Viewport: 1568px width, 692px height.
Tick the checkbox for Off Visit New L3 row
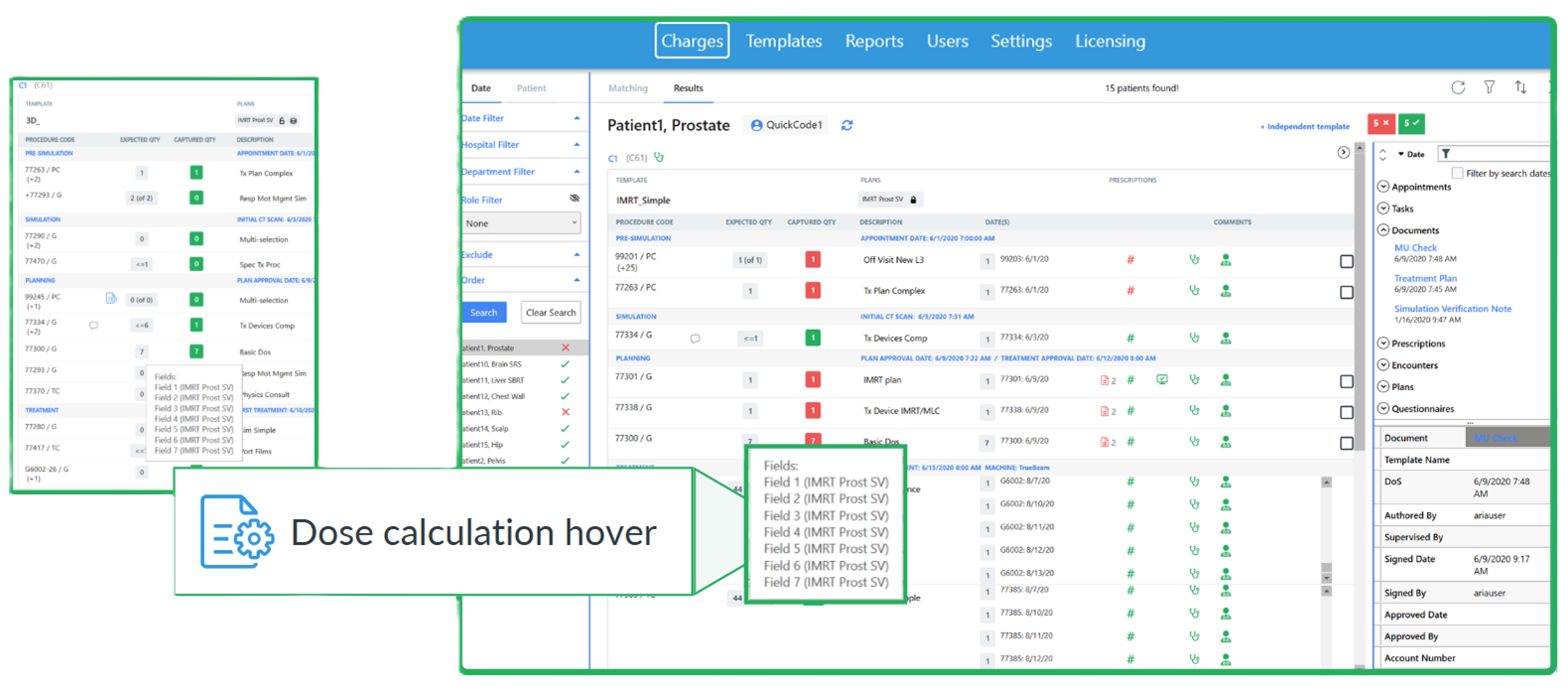tap(1347, 261)
